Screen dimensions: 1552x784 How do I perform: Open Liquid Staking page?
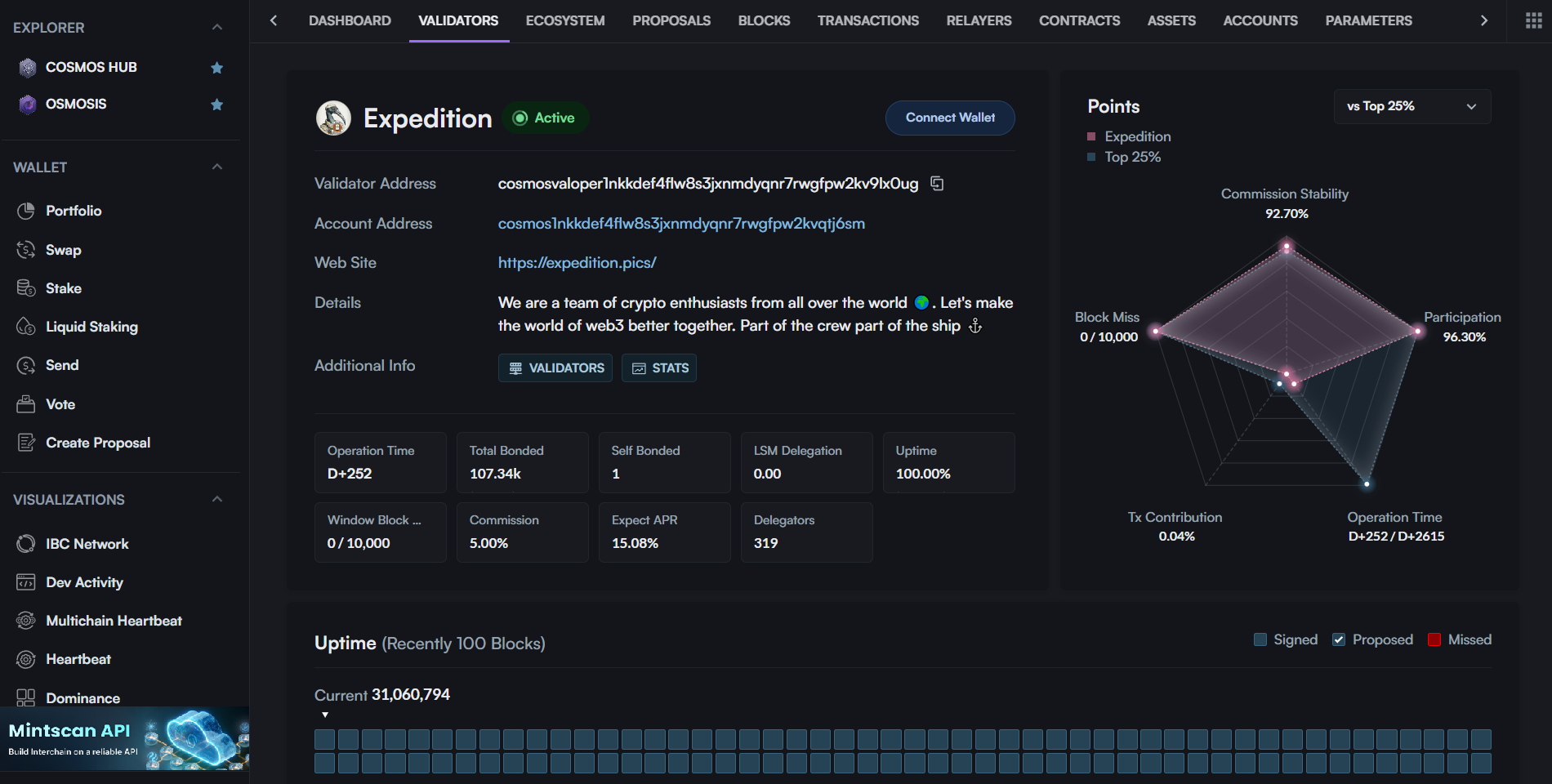(x=91, y=327)
